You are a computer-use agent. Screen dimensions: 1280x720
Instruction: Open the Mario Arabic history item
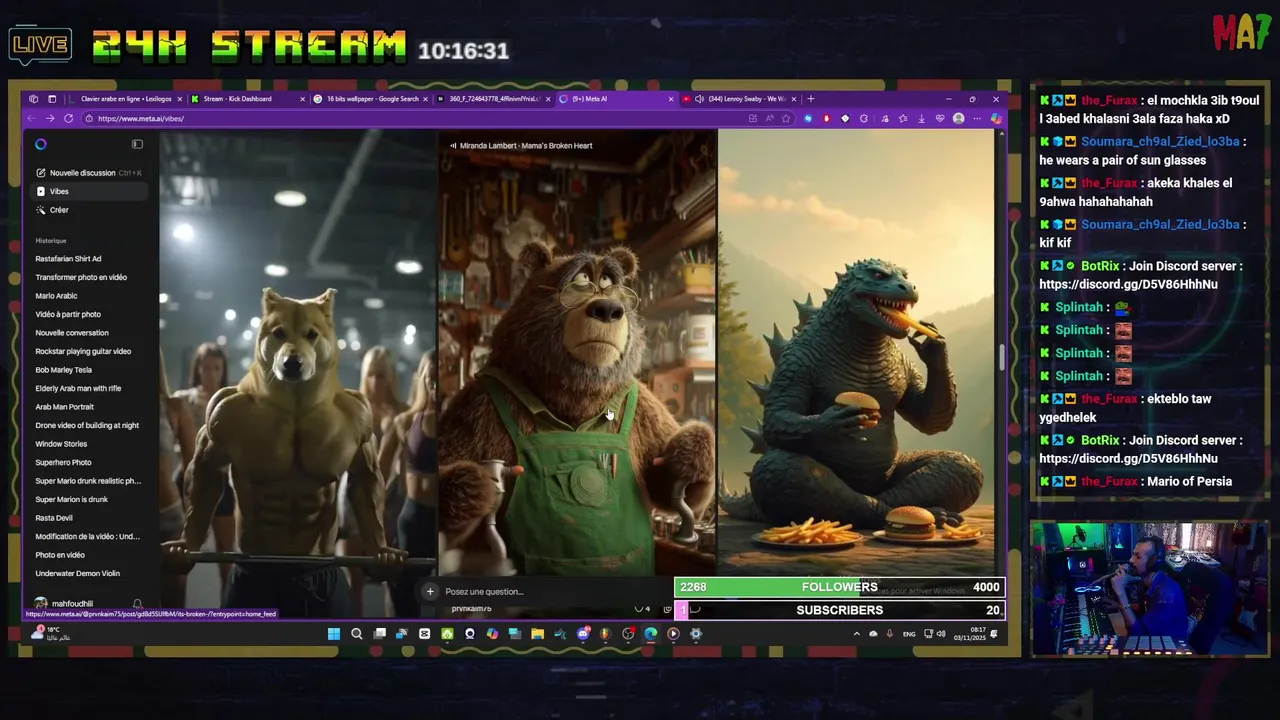(x=56, y=296)
